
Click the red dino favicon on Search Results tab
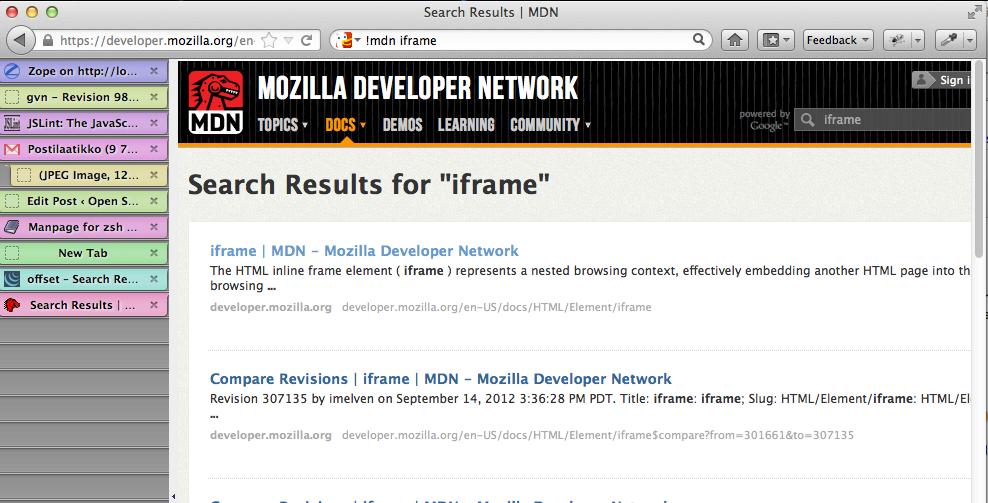coord(12,305)
